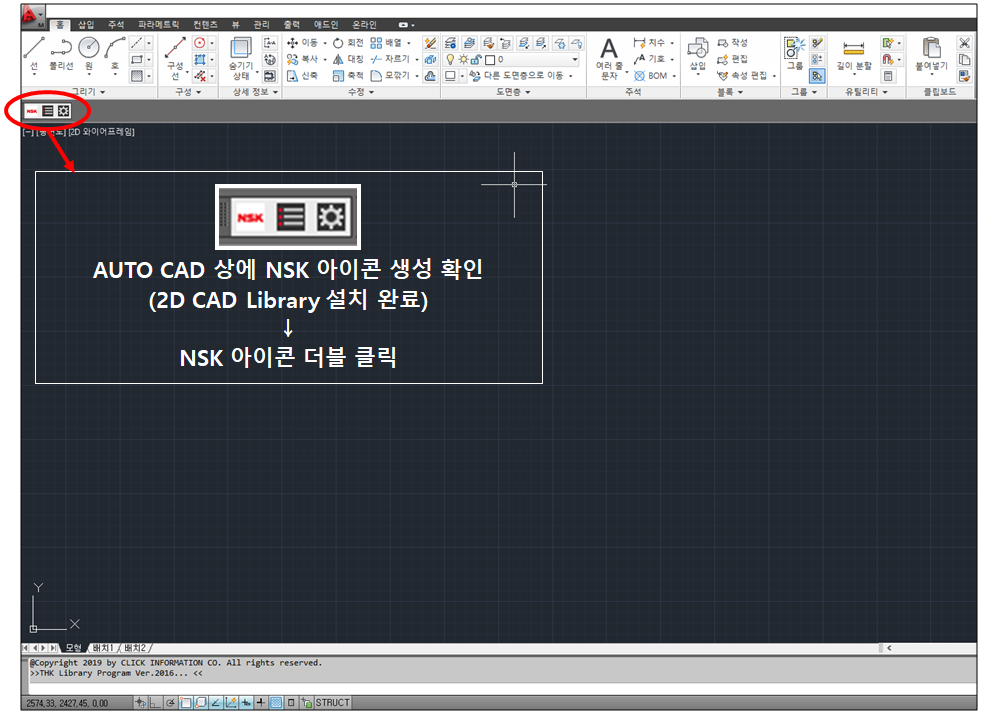Toggle the grid display in status bar
This screenshot has height=715, width=982.
tap(276, 702)
